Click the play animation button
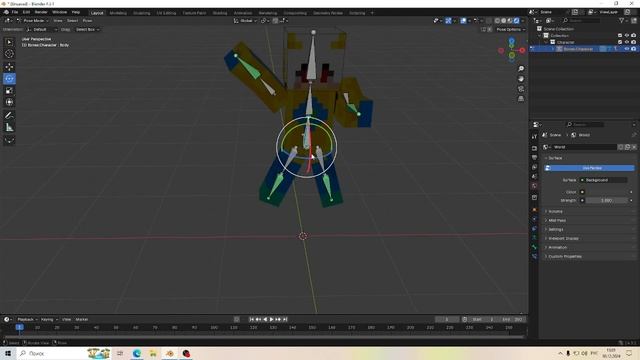This screenshot has width=640, height=360. pos(271,320)
